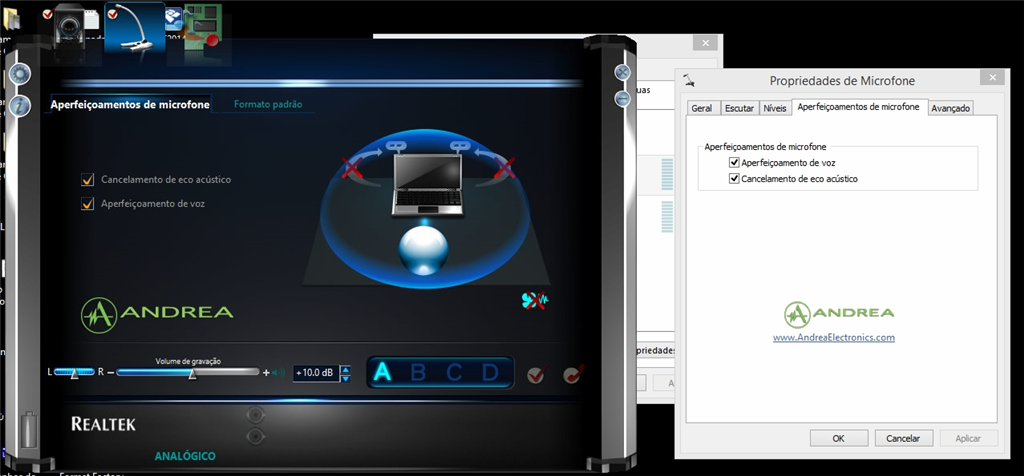The height and width of the screenshot is (476, 1024).
Task: Click the grey set default device checkmark
Action: [536, 374]
